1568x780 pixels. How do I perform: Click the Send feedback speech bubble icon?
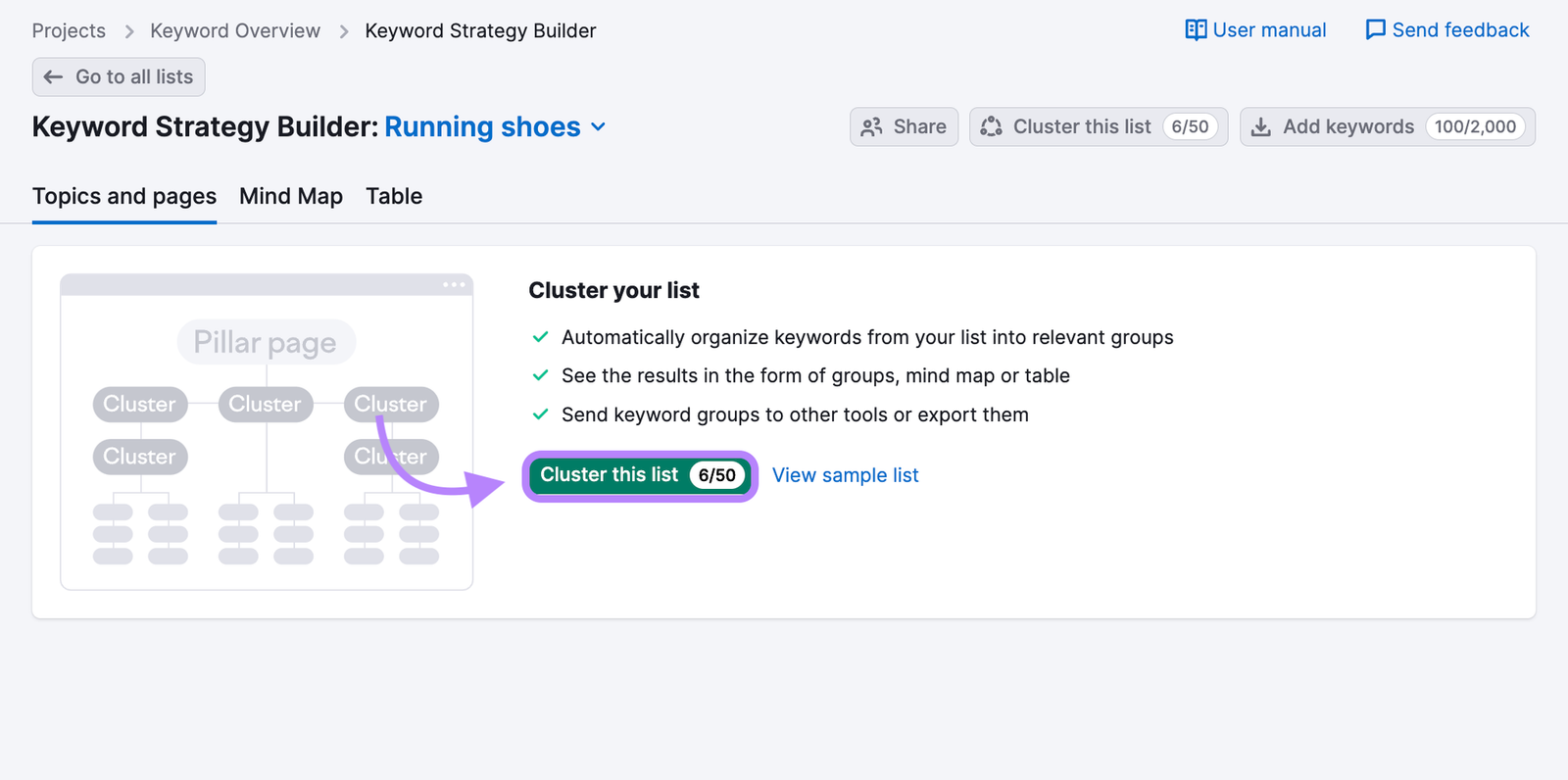(1375, 30)
